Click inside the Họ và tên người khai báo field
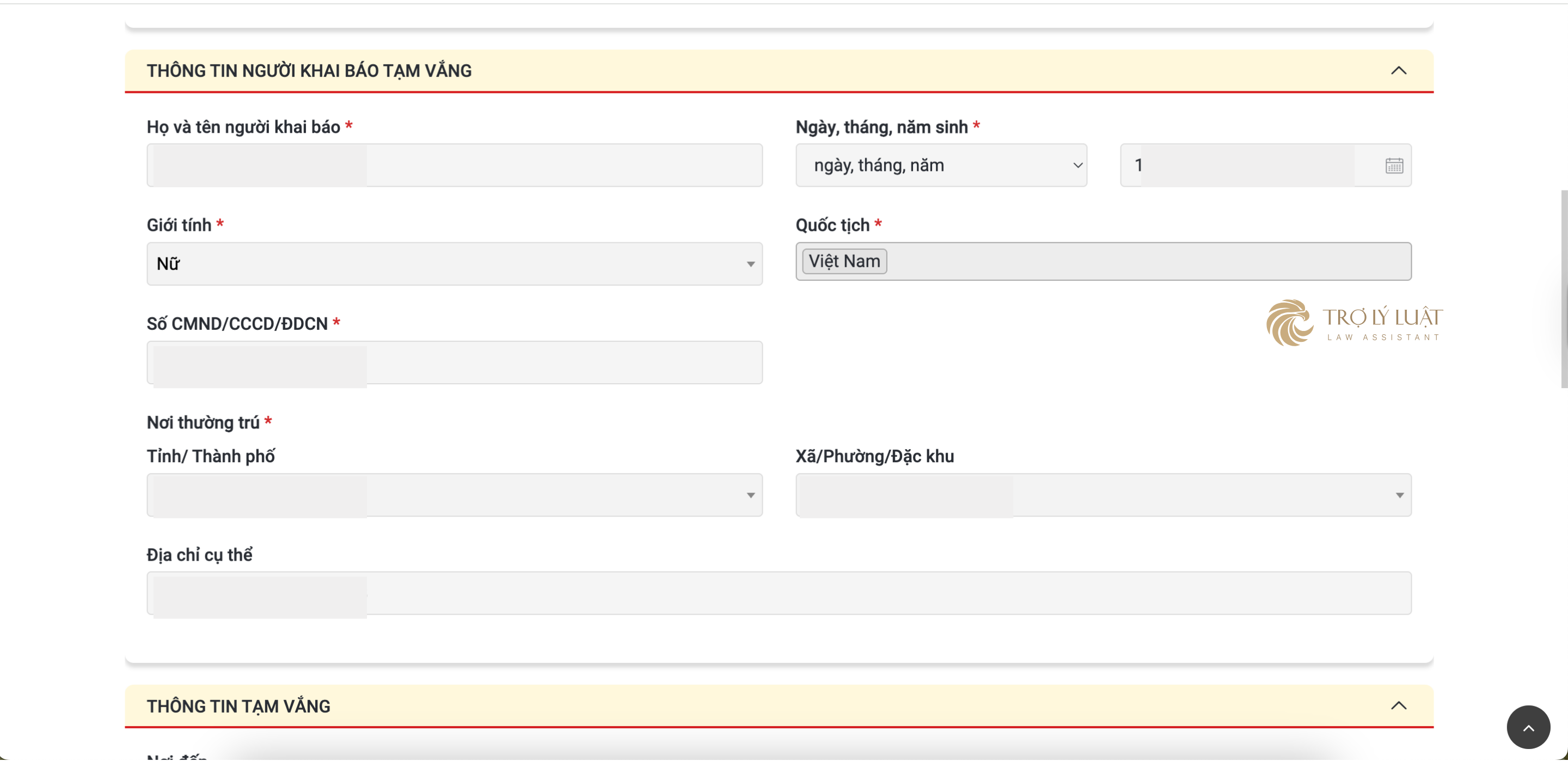Image resolution: width=1568 pixels, height=761 pixels. click(x=454, y=165)
